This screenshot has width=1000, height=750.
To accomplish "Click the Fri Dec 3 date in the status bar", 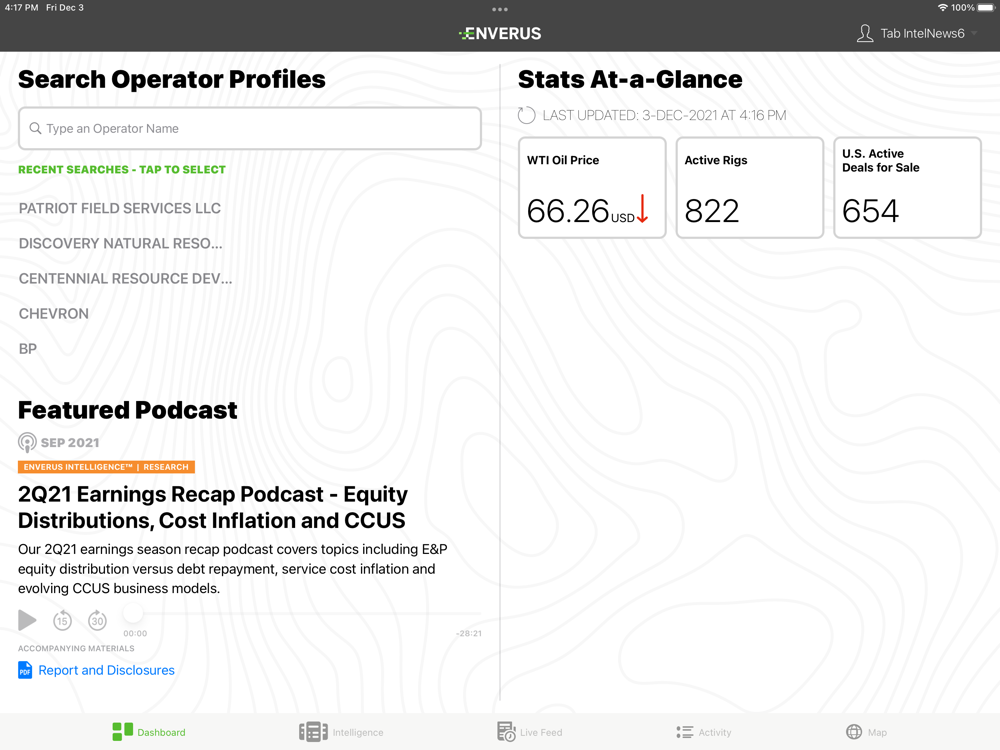I will [x=65, y=8].
